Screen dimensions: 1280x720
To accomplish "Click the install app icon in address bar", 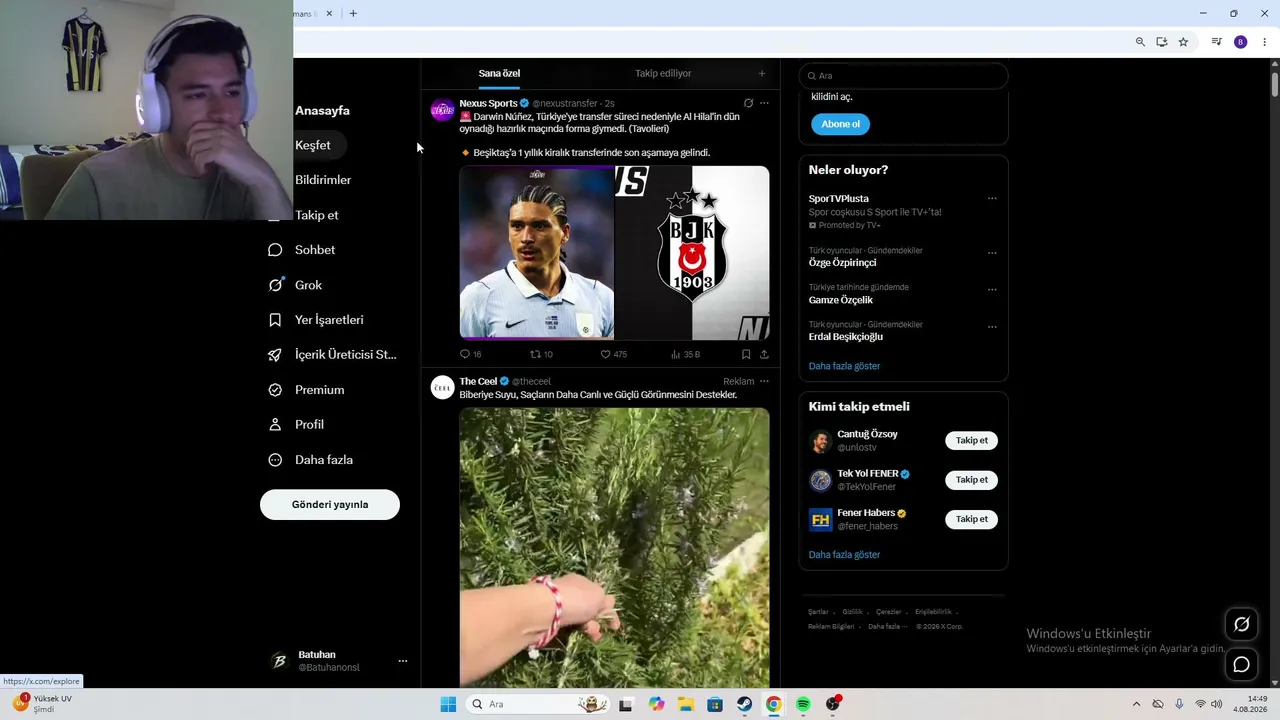I will [1161, 42].
